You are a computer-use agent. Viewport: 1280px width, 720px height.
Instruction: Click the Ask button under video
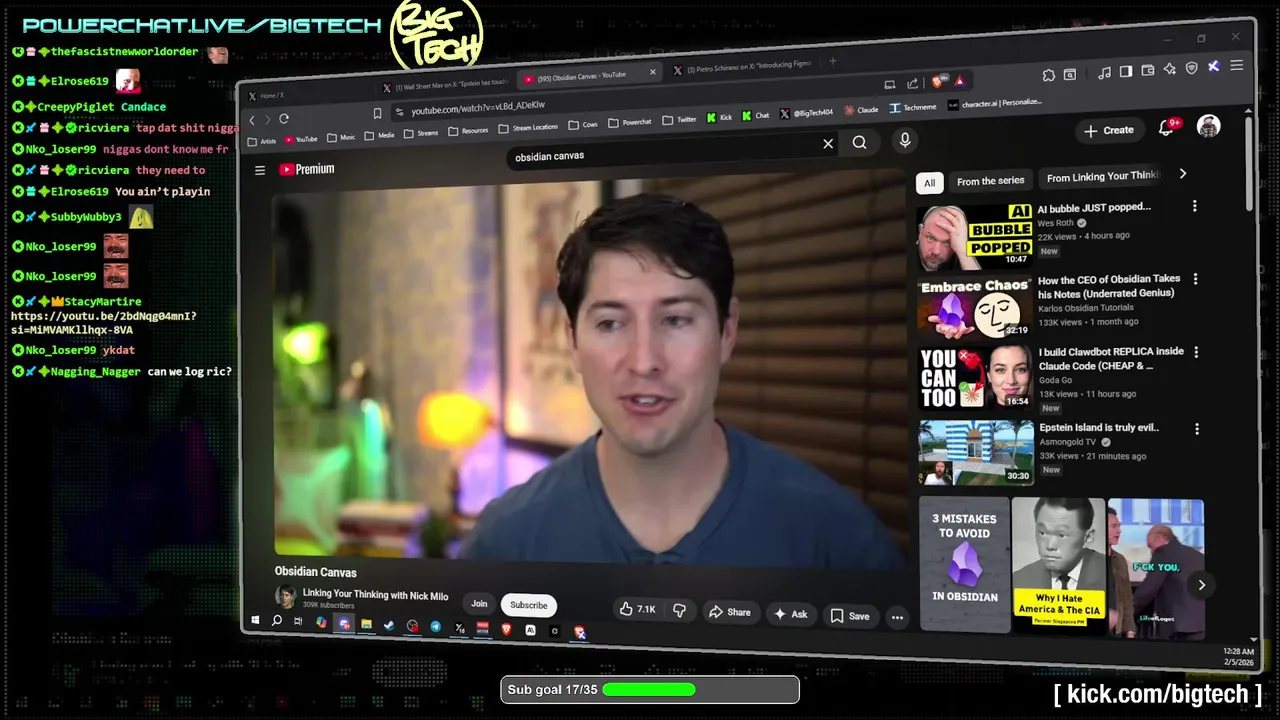click(790, 614)
